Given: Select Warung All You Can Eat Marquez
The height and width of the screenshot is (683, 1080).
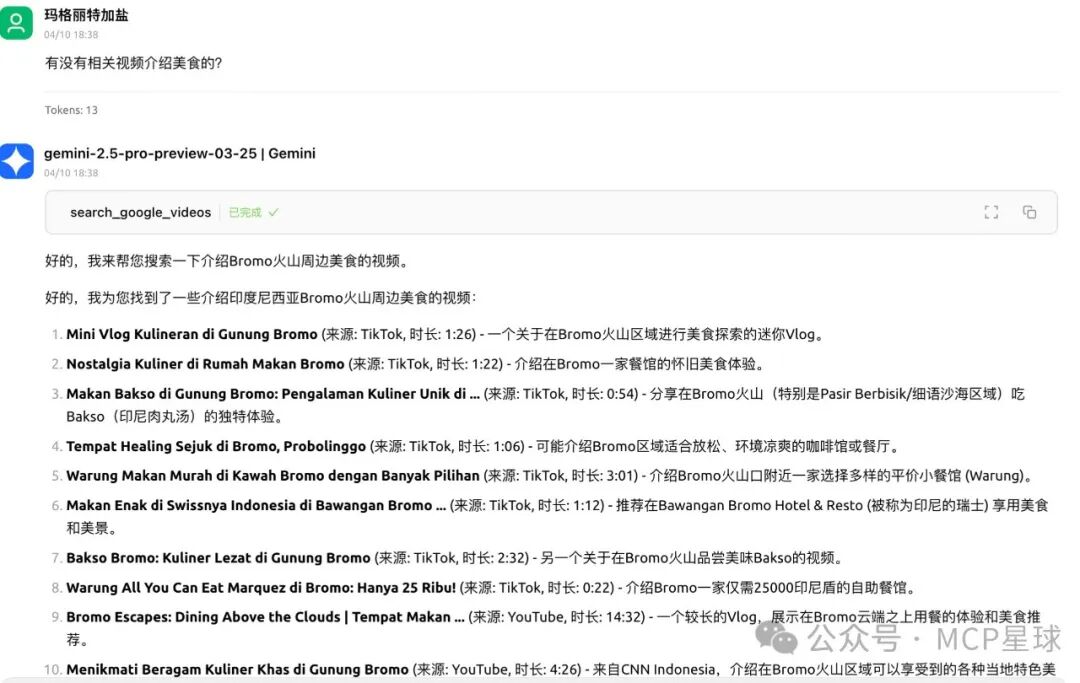Looking at the screenshot, I should 261,588.
